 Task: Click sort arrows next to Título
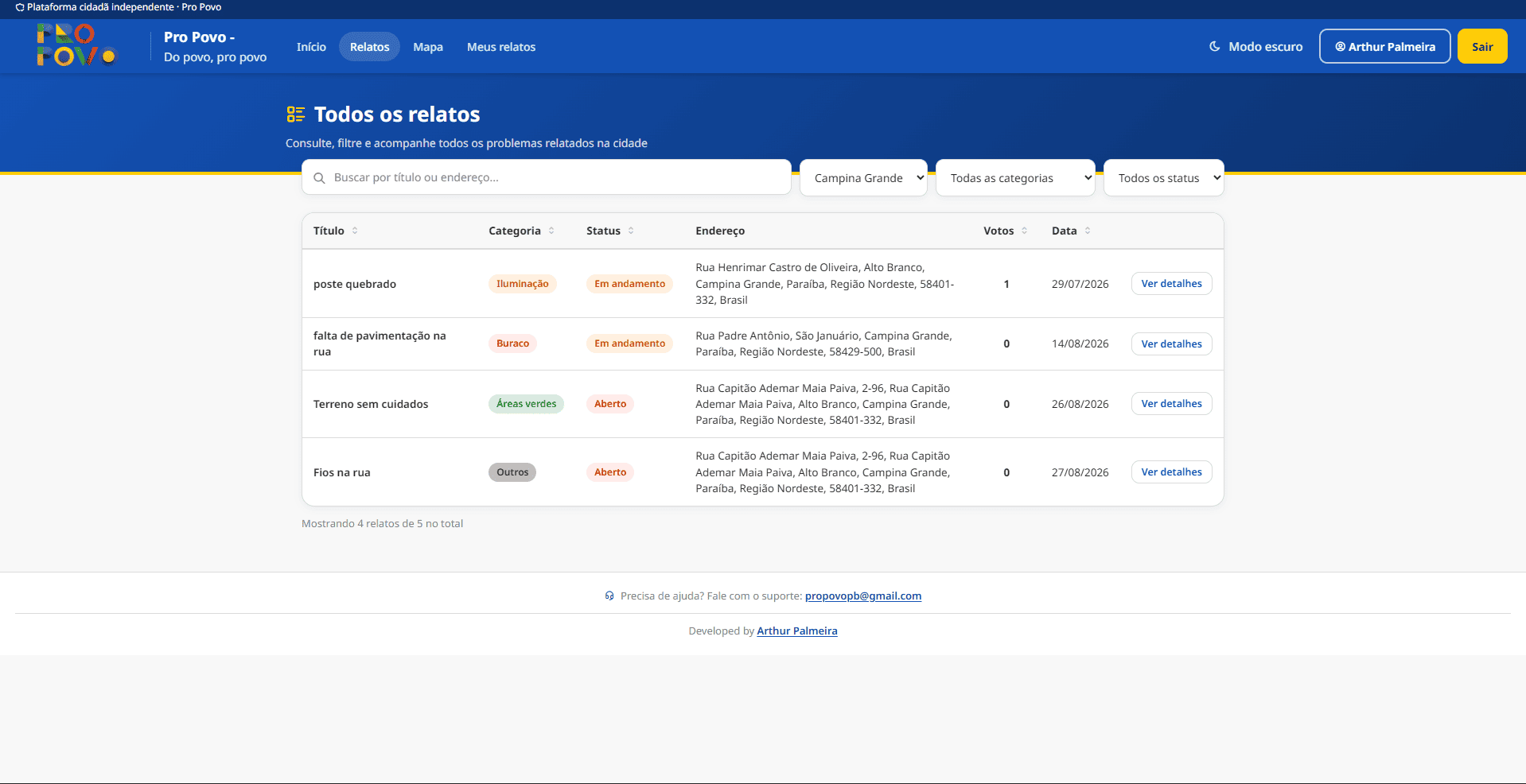pyautogui.click(x=355, y=231)
